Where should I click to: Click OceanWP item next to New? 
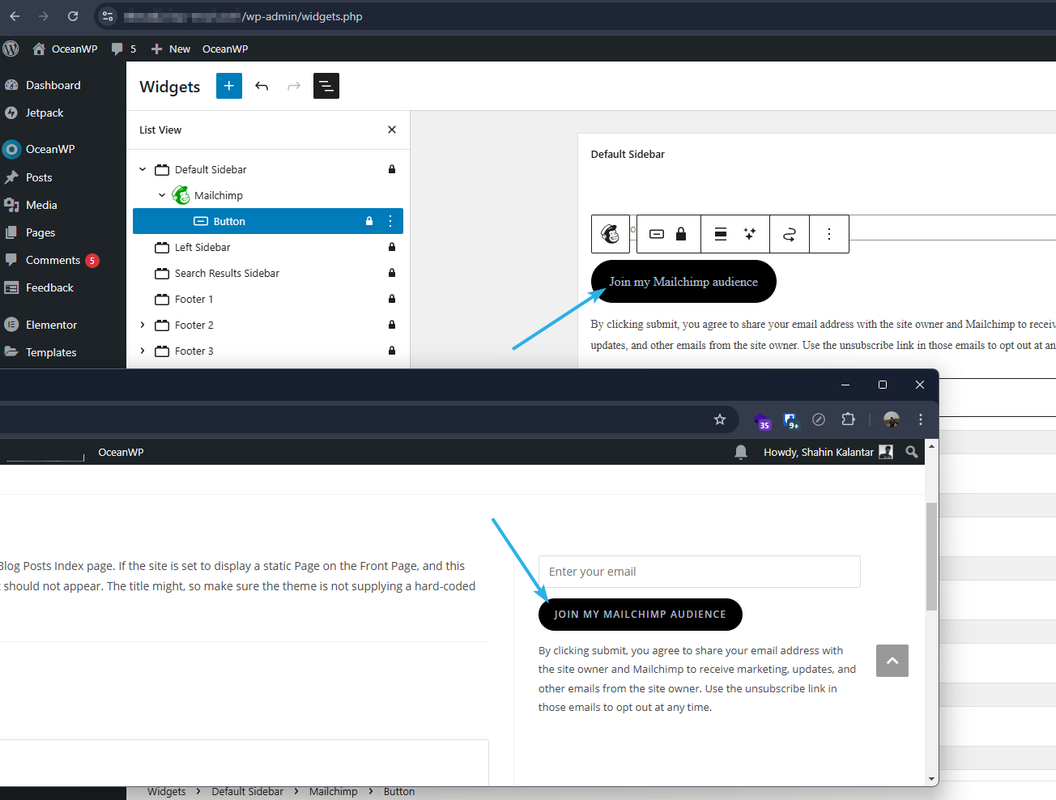225,48
